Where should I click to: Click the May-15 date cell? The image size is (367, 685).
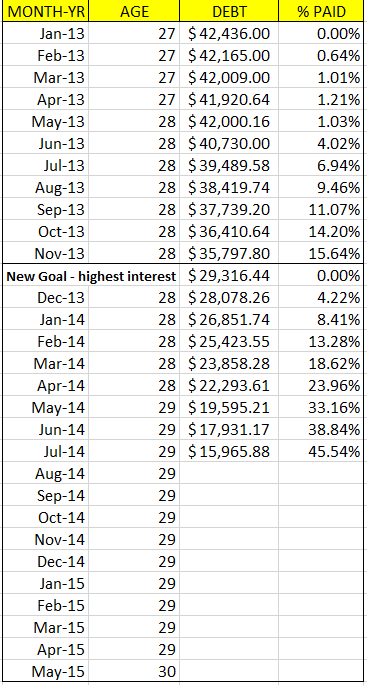(x=45, y=671)
